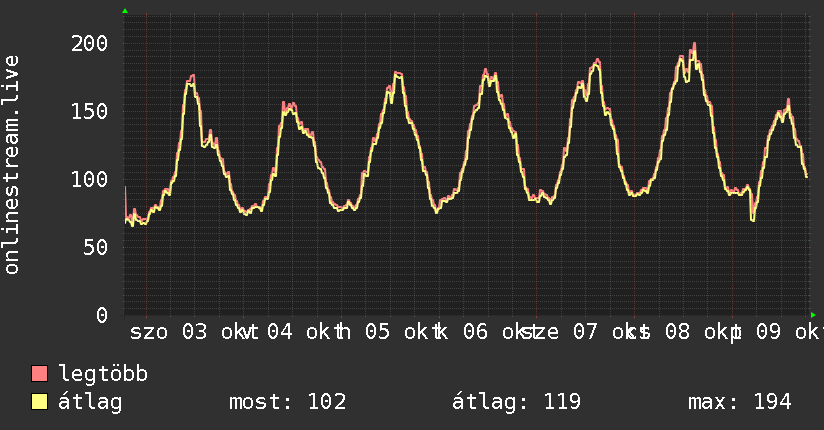The width and height of the screenshot is (824, 430).
Task: Click the 50 y-axis label
Action: pyautogui.click(x=95, y=248)
